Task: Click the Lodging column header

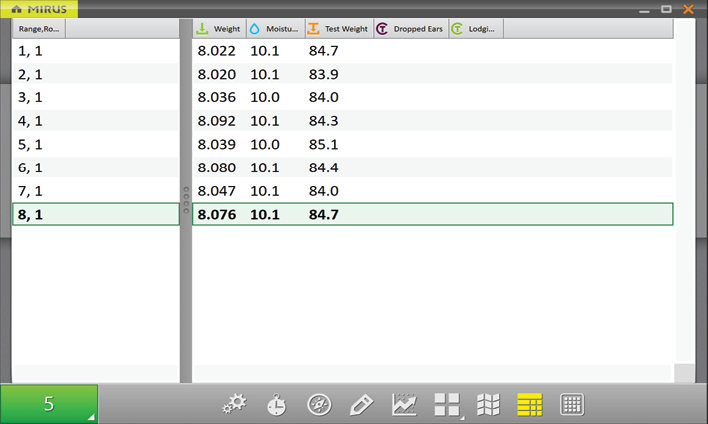Action: pos(476,29)
